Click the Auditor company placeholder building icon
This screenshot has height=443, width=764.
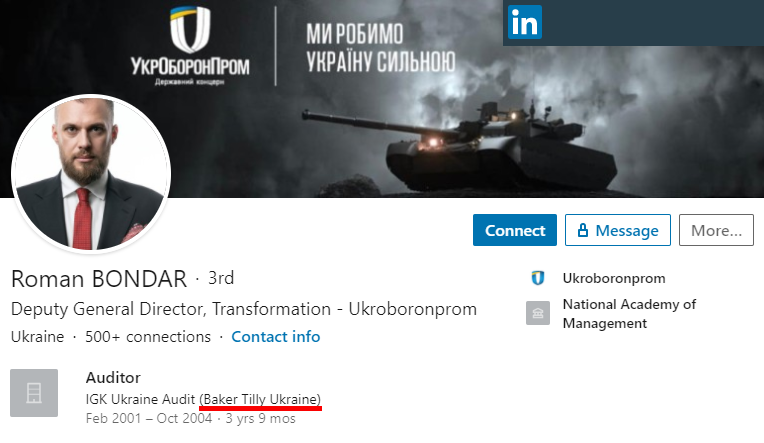tap(34, 393)
